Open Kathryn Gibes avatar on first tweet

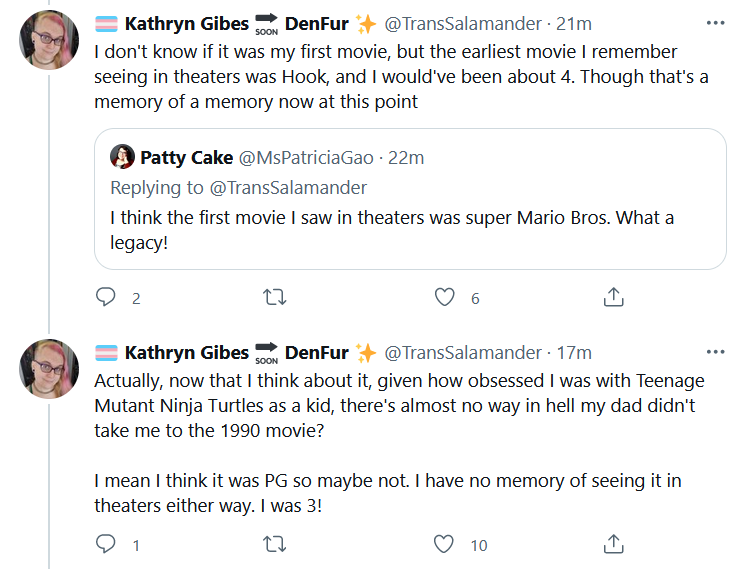point(49,40)
